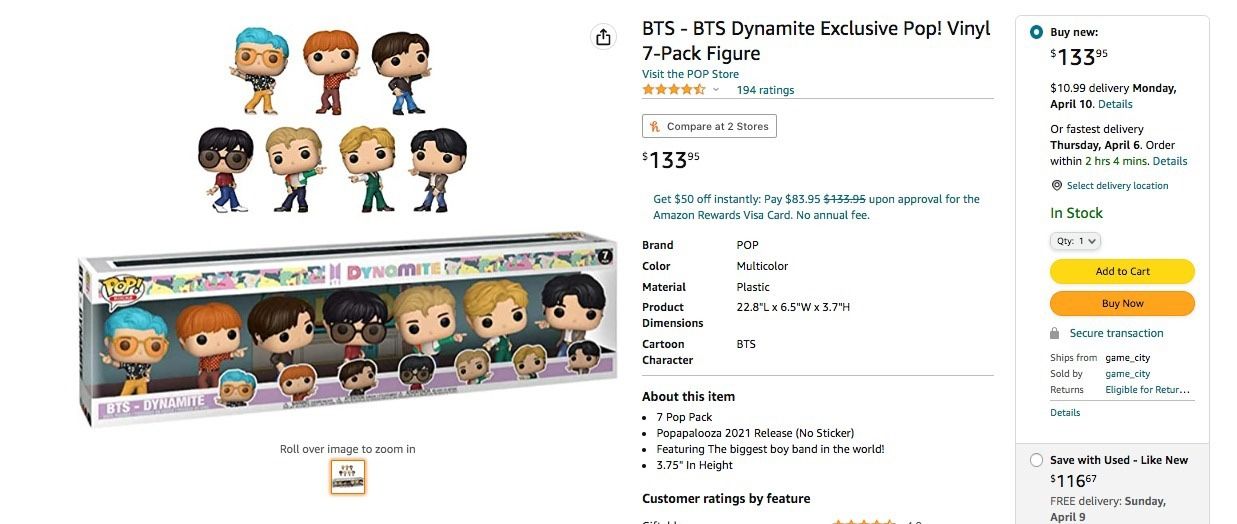Image resolution: width=1237 pixels, height=524 pixels.
Task: Click the Secure transaction lock icon
Action: (1055, 333)
